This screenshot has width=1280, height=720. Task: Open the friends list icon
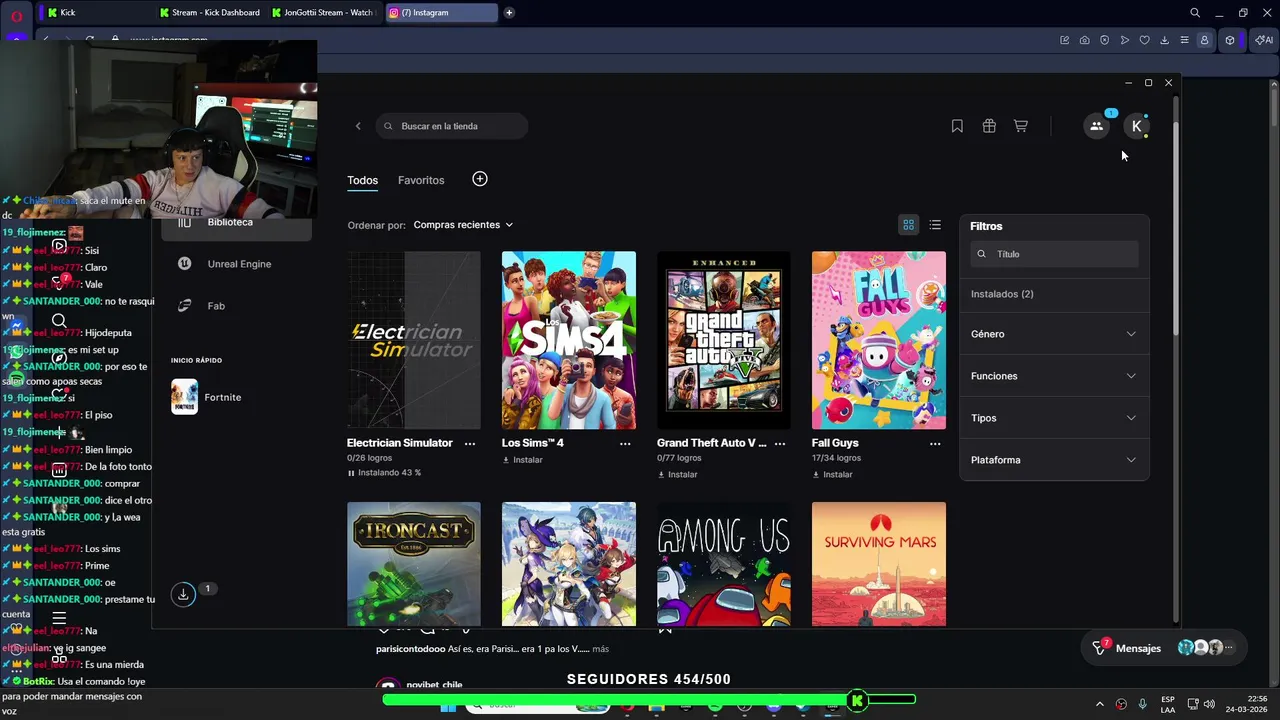click(1097, 126)
